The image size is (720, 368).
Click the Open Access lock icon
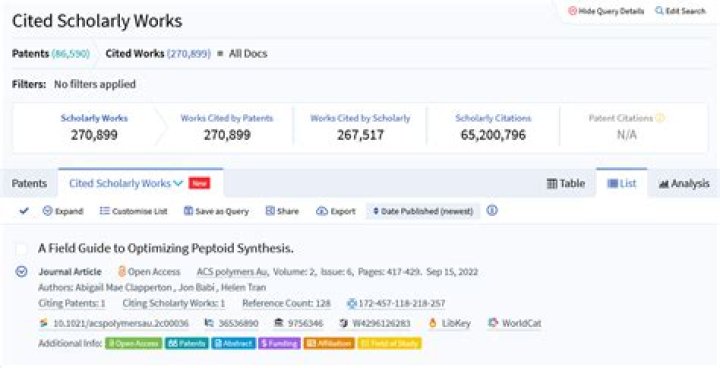click(122, 272)
